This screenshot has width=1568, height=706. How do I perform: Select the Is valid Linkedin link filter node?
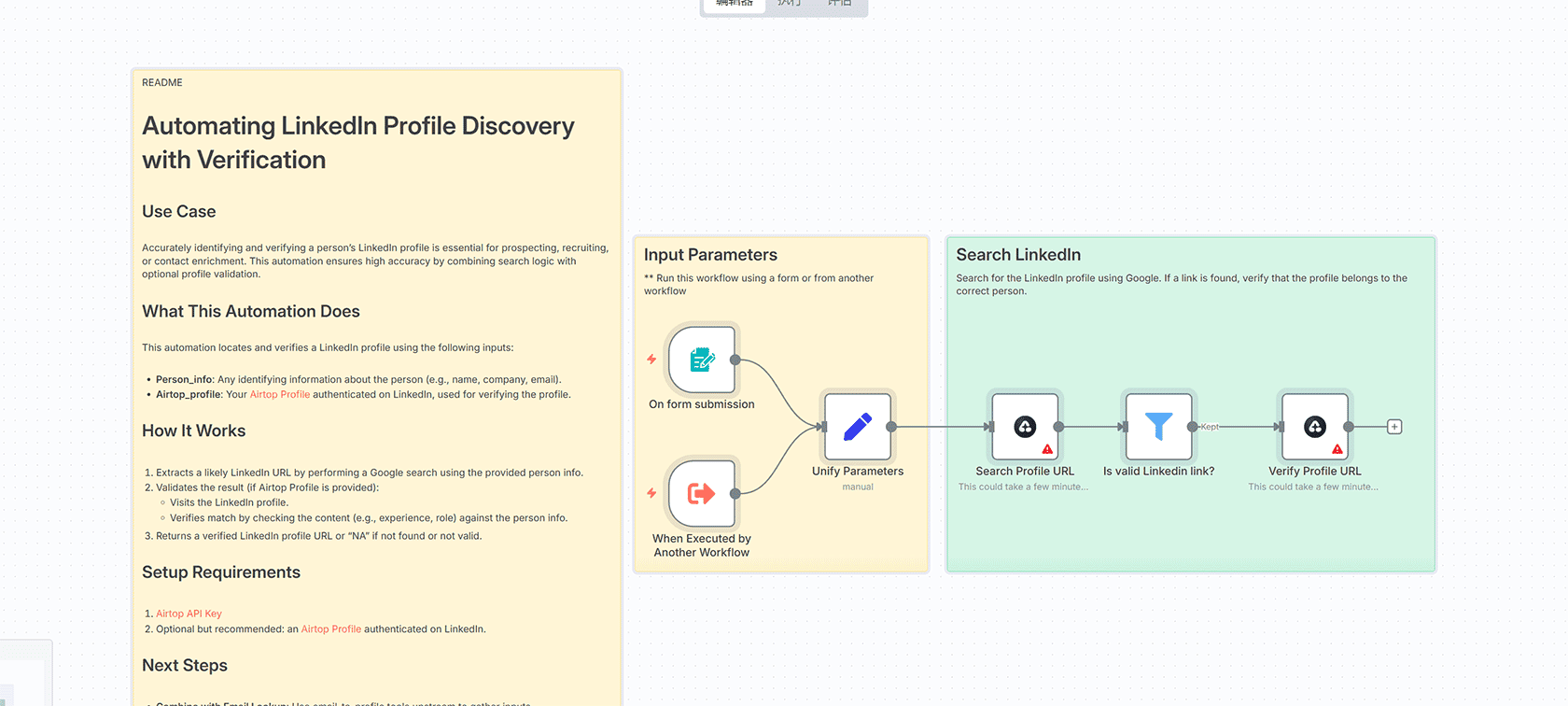pos(1157,427)
